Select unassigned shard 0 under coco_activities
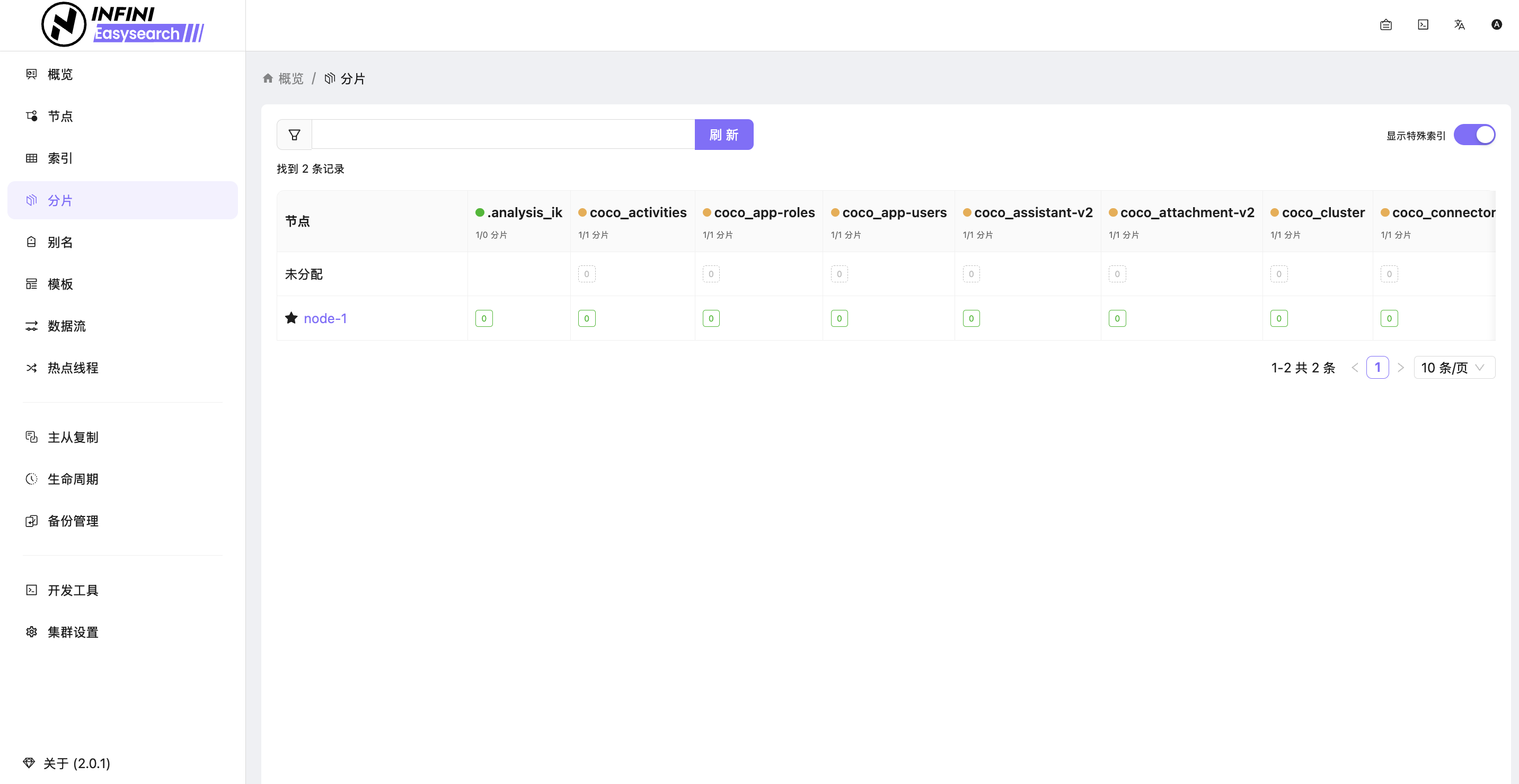Screen dimensions: 1519x784 point(586,274)
